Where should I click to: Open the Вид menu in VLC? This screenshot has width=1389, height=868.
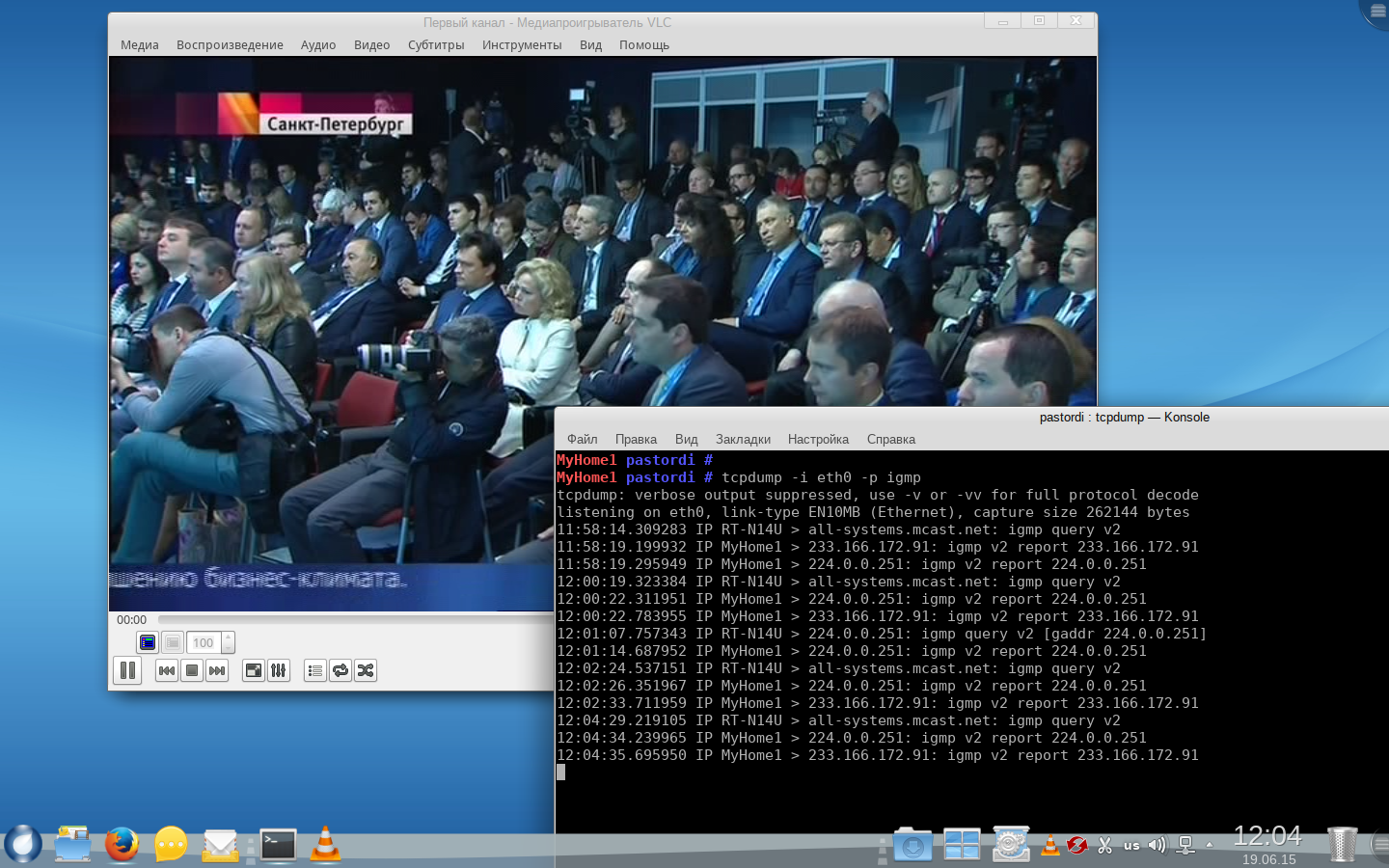(591, 45)
